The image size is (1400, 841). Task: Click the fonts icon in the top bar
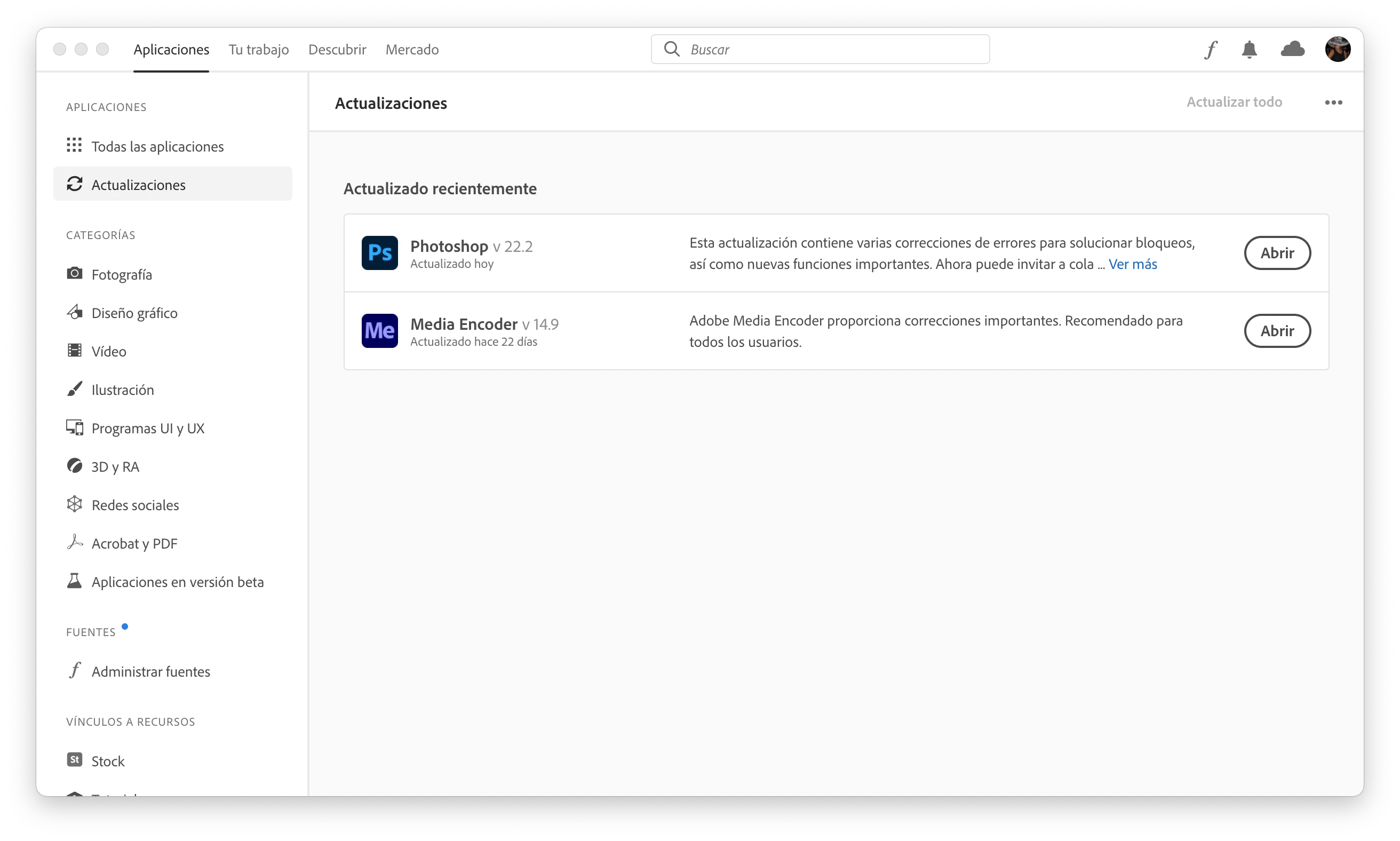pos(1211,50)
